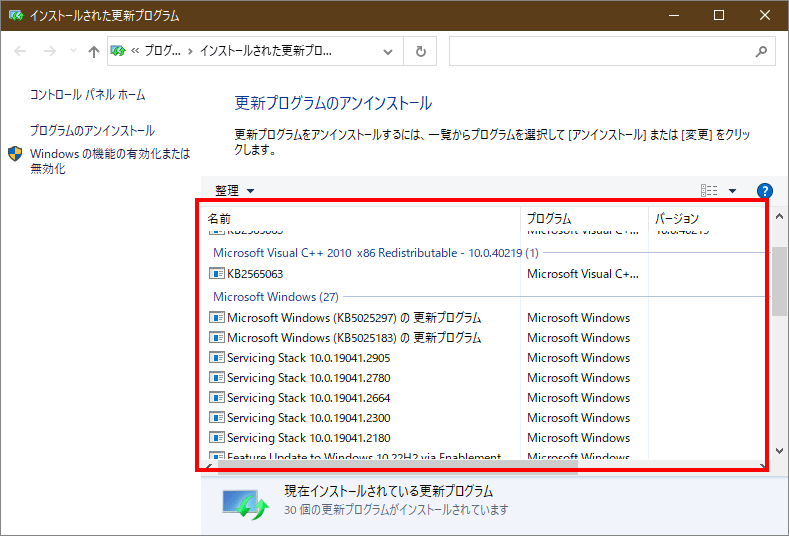Screen dimensions: 789x536
Task: Click the shield icon beside Windows features
Action: point(15,154)
